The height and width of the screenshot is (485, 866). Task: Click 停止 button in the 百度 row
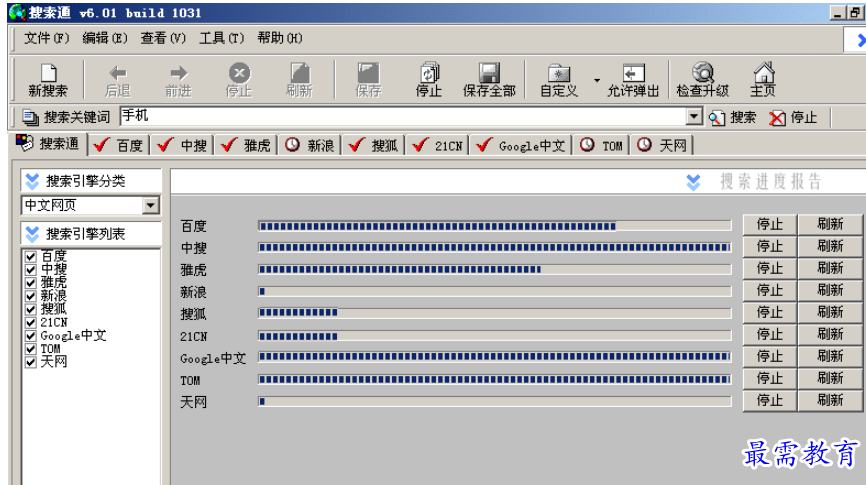770,224
